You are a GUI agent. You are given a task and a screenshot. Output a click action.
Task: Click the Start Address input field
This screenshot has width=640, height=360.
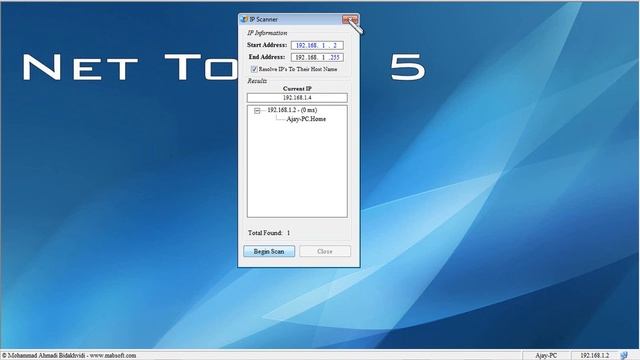tap(317, 45)
